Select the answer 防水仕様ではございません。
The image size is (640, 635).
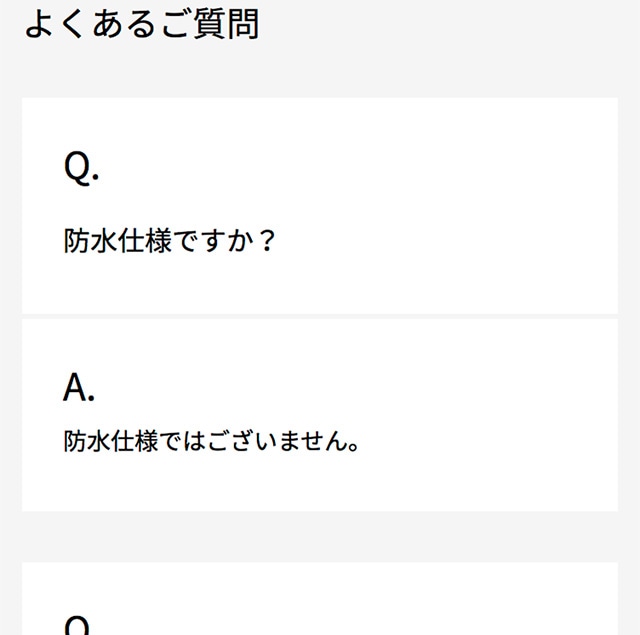pos(211,441)
